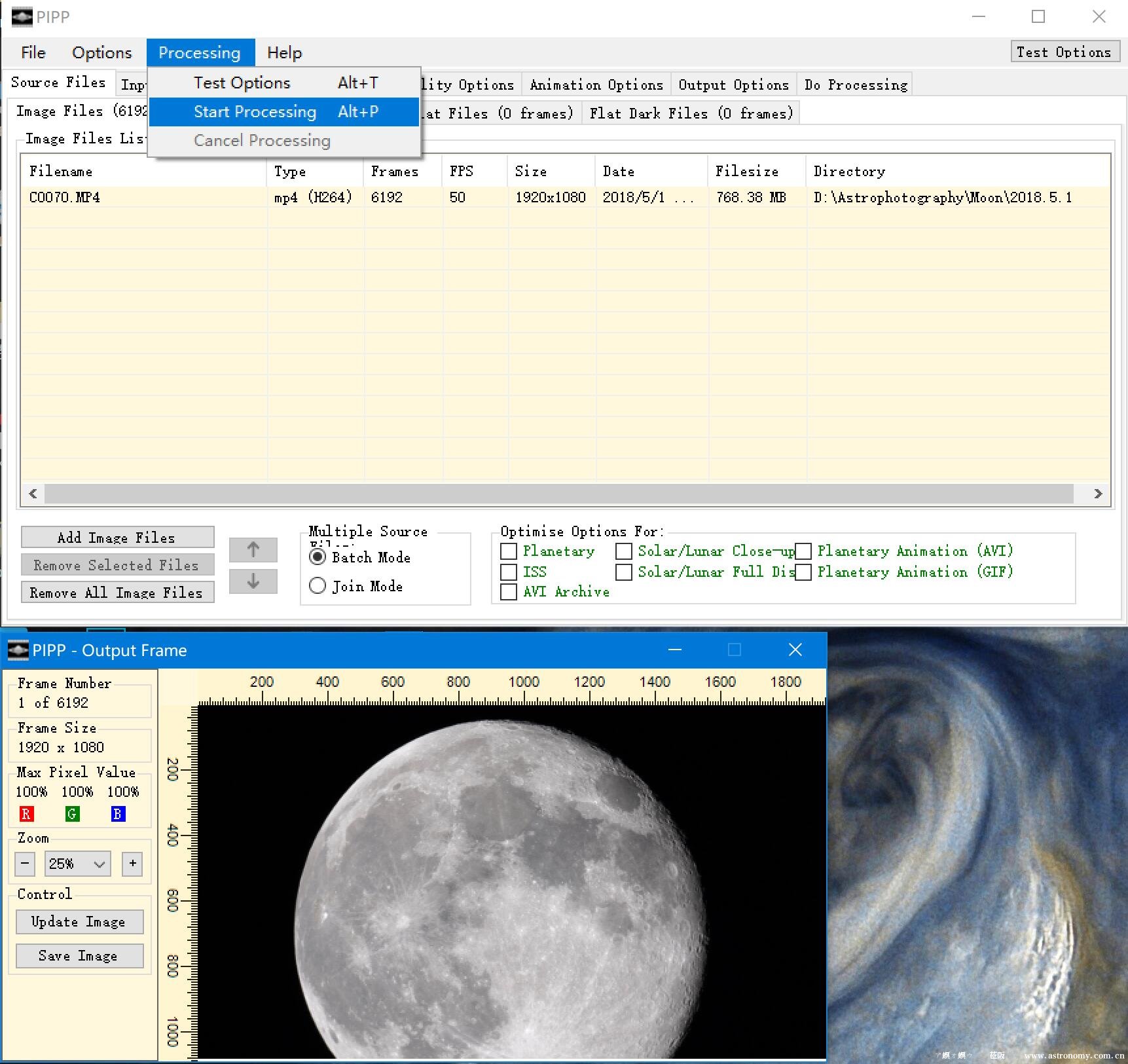Toggle the blue channel B swatch

tap(118, 814)
